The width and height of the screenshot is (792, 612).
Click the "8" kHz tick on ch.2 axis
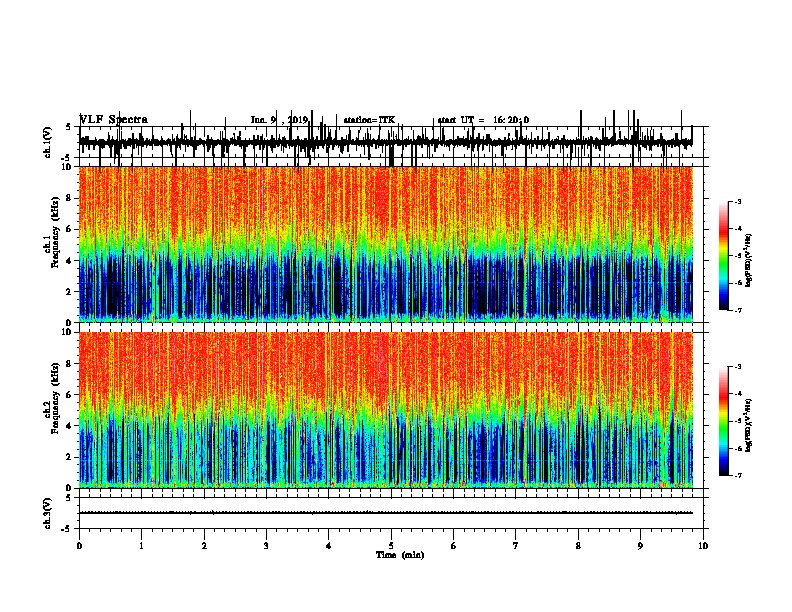point(69,364)
